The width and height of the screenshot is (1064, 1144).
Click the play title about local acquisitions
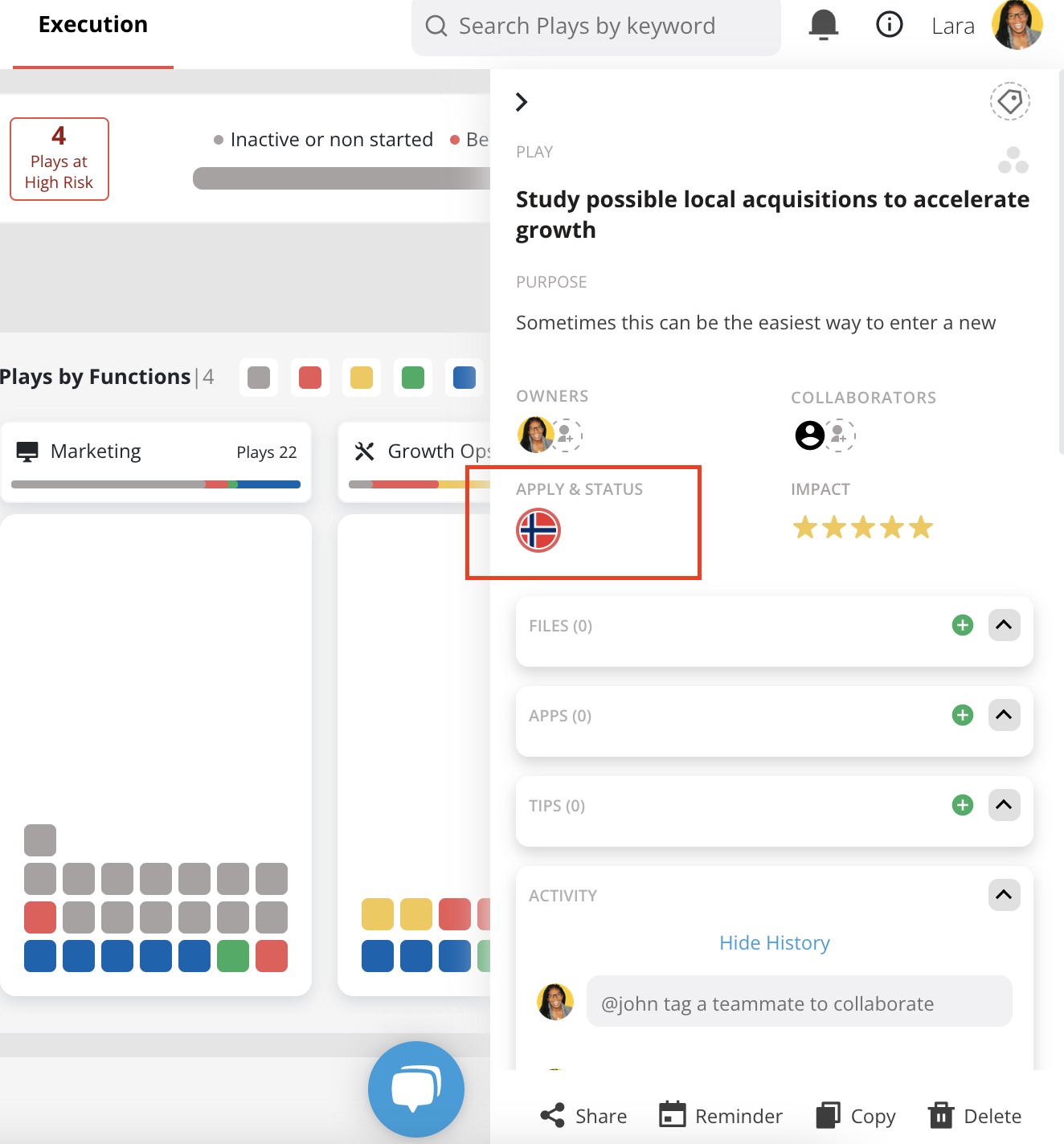[772, 214]
